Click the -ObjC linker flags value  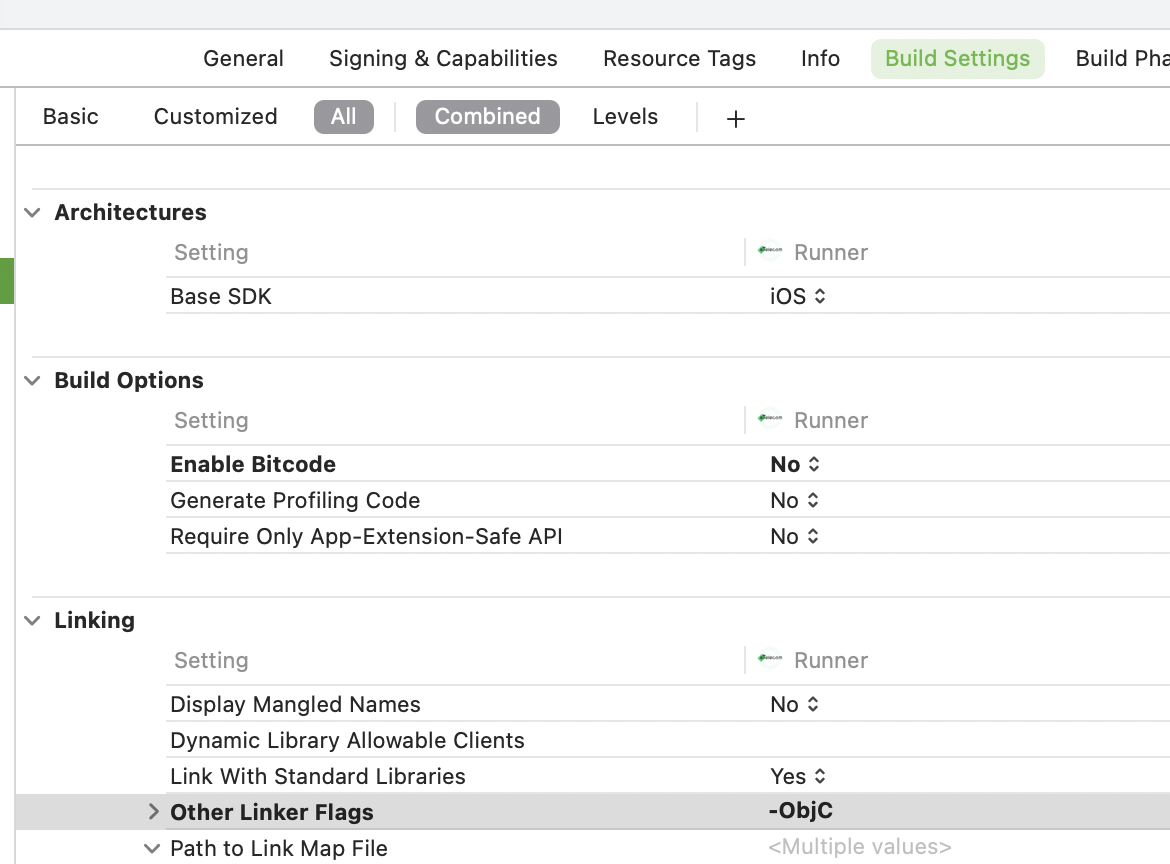[801, 812]
